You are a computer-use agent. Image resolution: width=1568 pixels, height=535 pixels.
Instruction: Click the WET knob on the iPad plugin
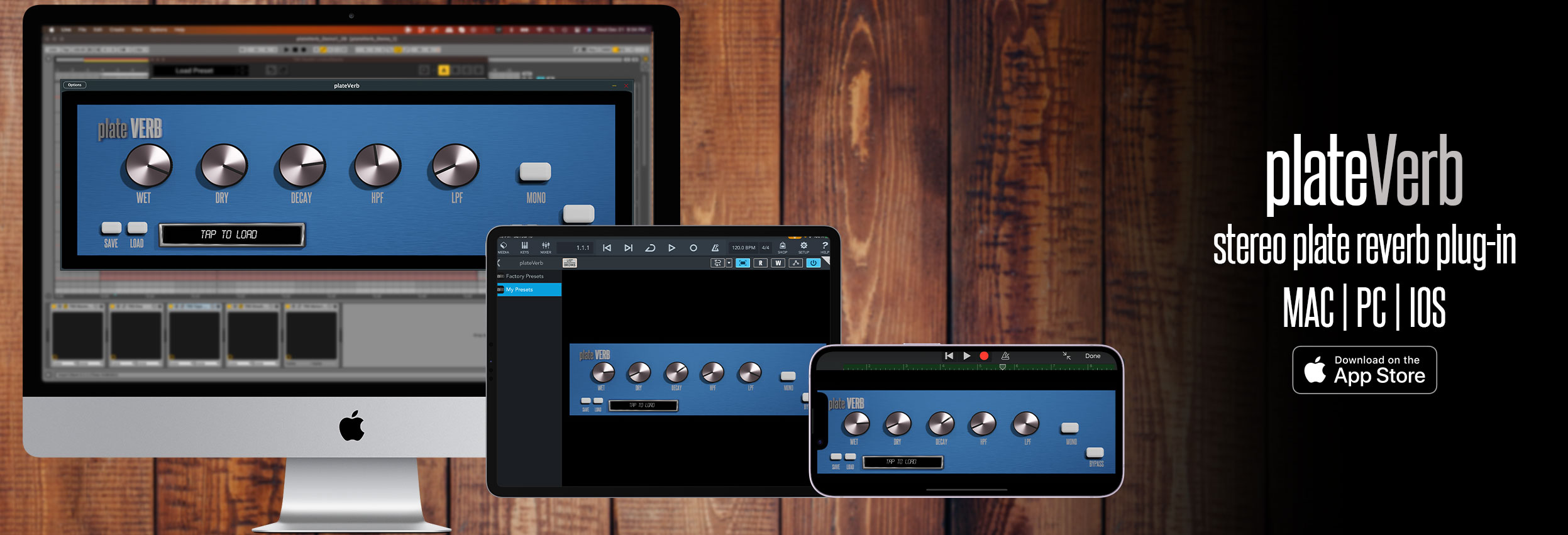coord(602,373)
